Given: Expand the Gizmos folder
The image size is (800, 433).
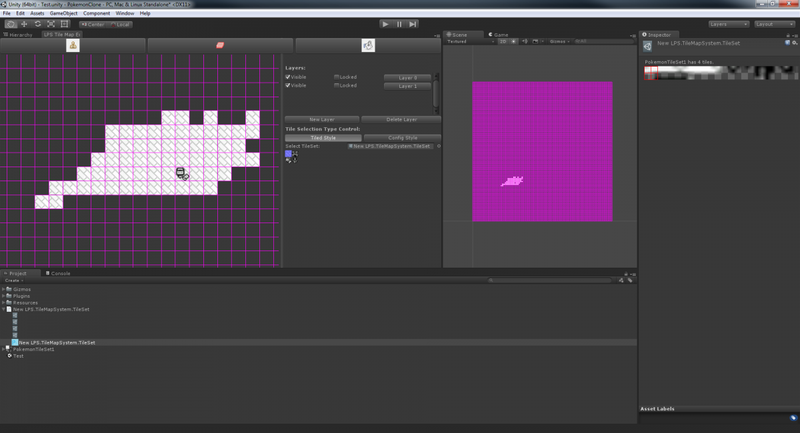Looking at the screenshot, I should coord(4,289).
